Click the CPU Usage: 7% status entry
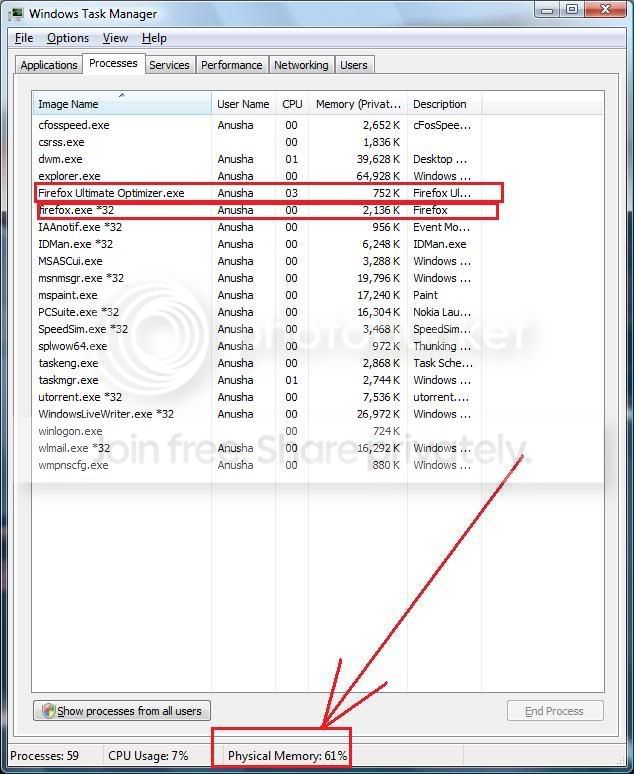The height and width of the screenshot is (774, 634). point(148,756)
